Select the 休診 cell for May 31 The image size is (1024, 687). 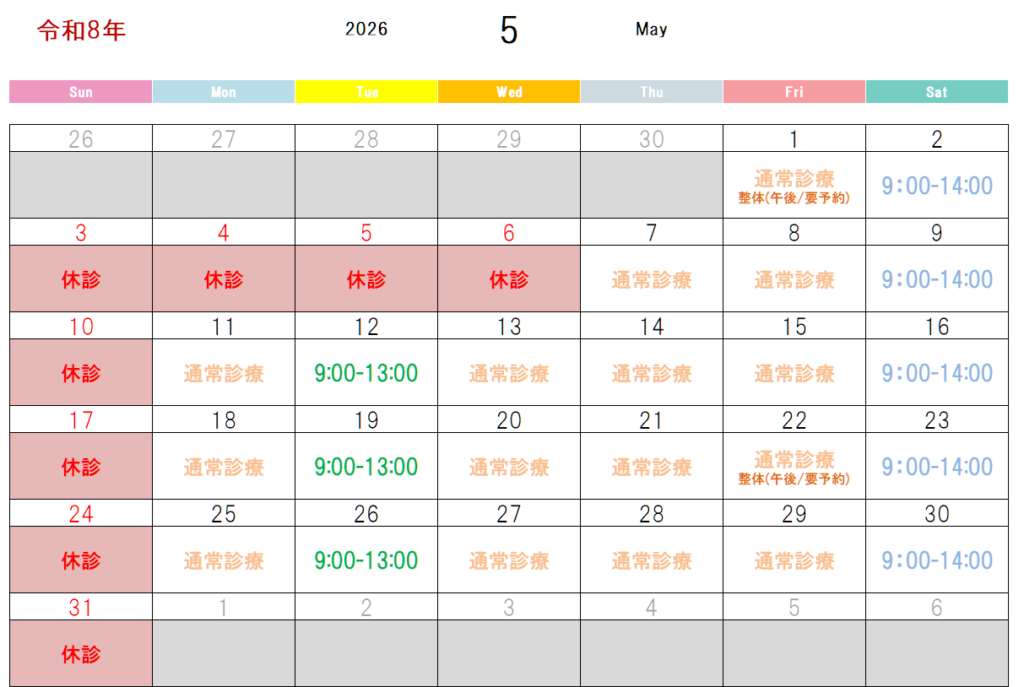pos(81,654)
